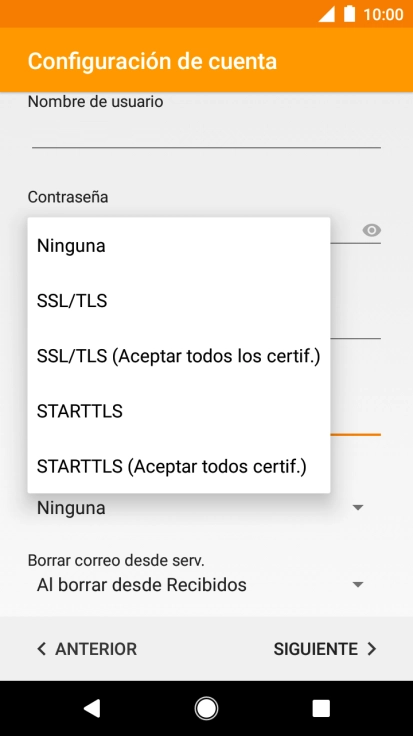Select STARTTLS option
413x736 pixels.
179,411
